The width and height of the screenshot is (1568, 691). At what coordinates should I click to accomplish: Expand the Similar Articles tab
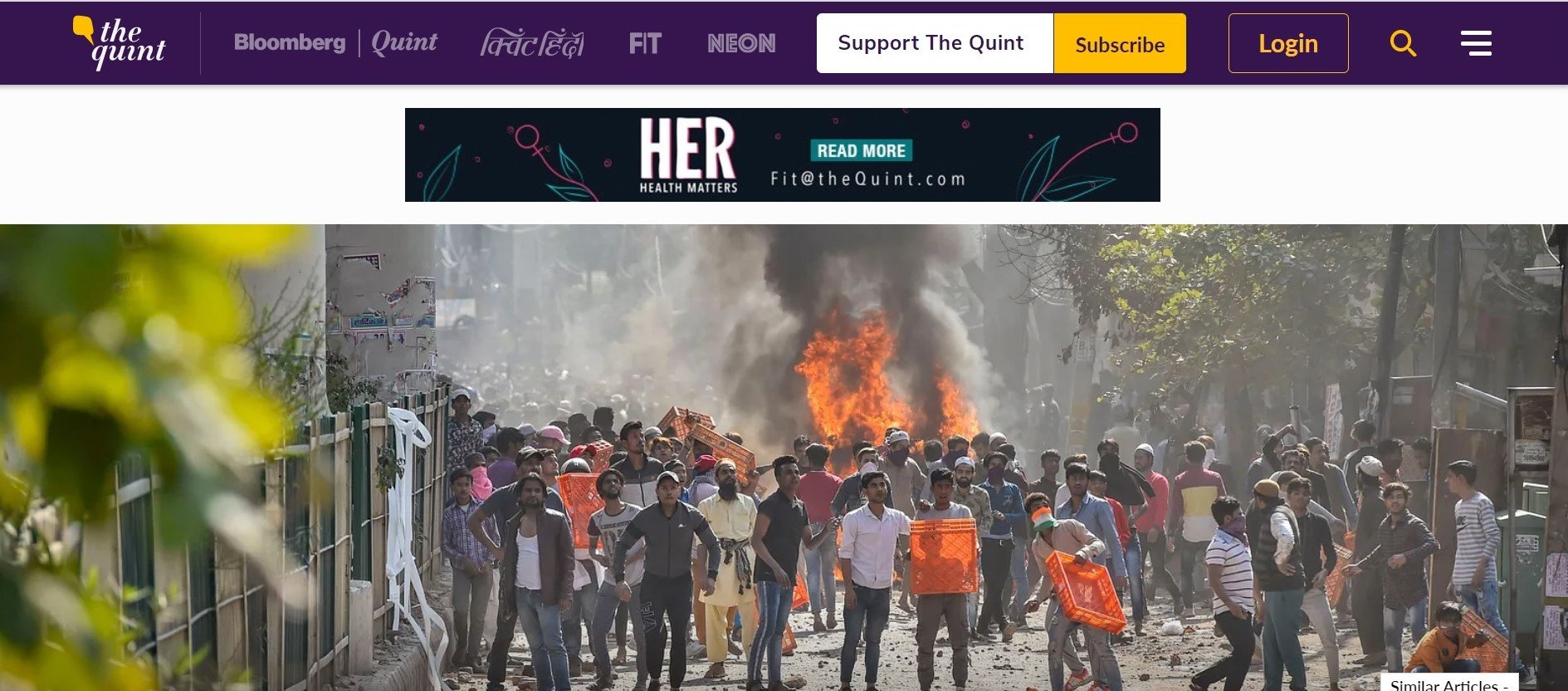click(x=1448, y=684)
